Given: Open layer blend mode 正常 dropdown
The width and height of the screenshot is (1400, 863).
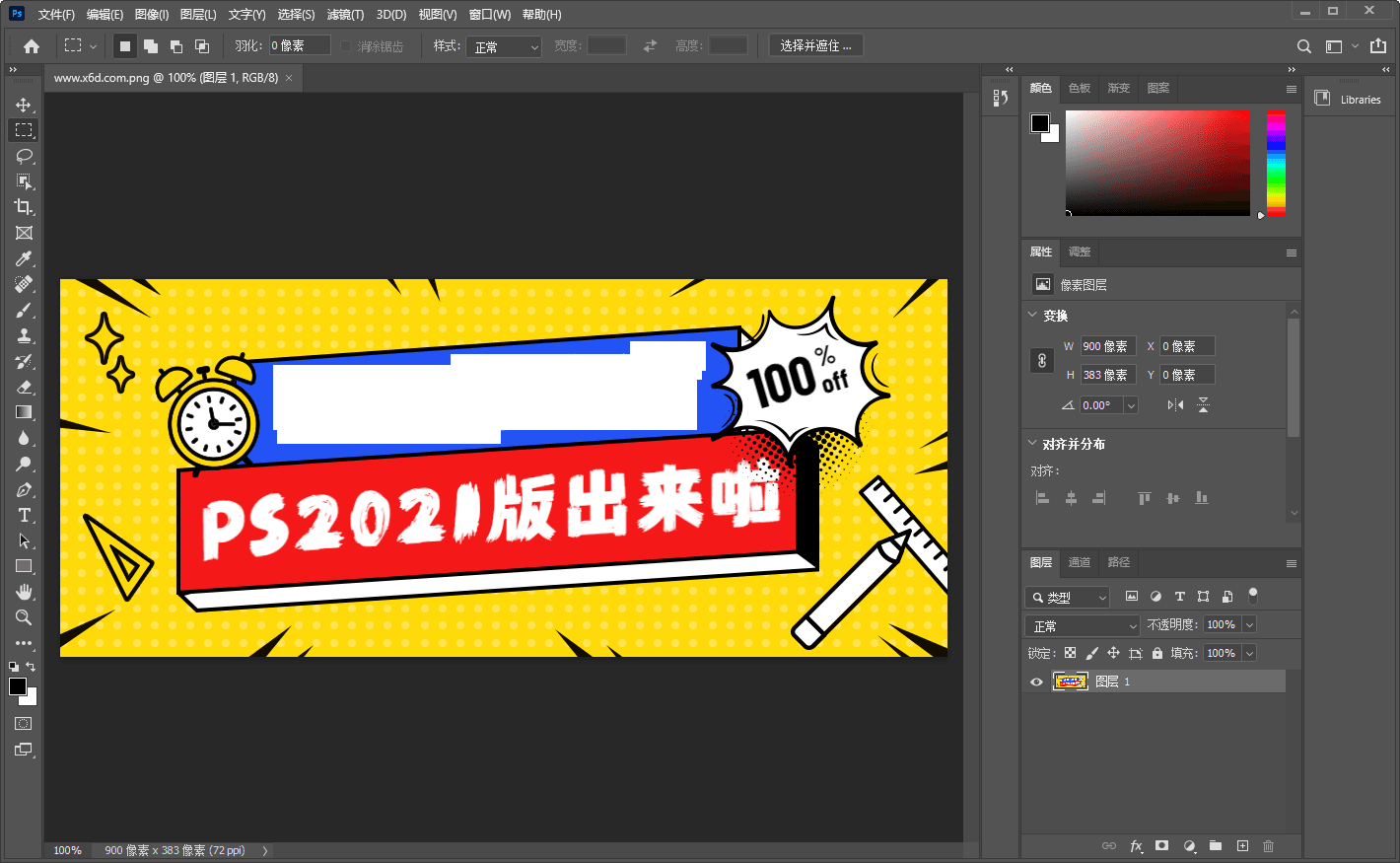Looking at the screenshot, I should click(1083, 625).
